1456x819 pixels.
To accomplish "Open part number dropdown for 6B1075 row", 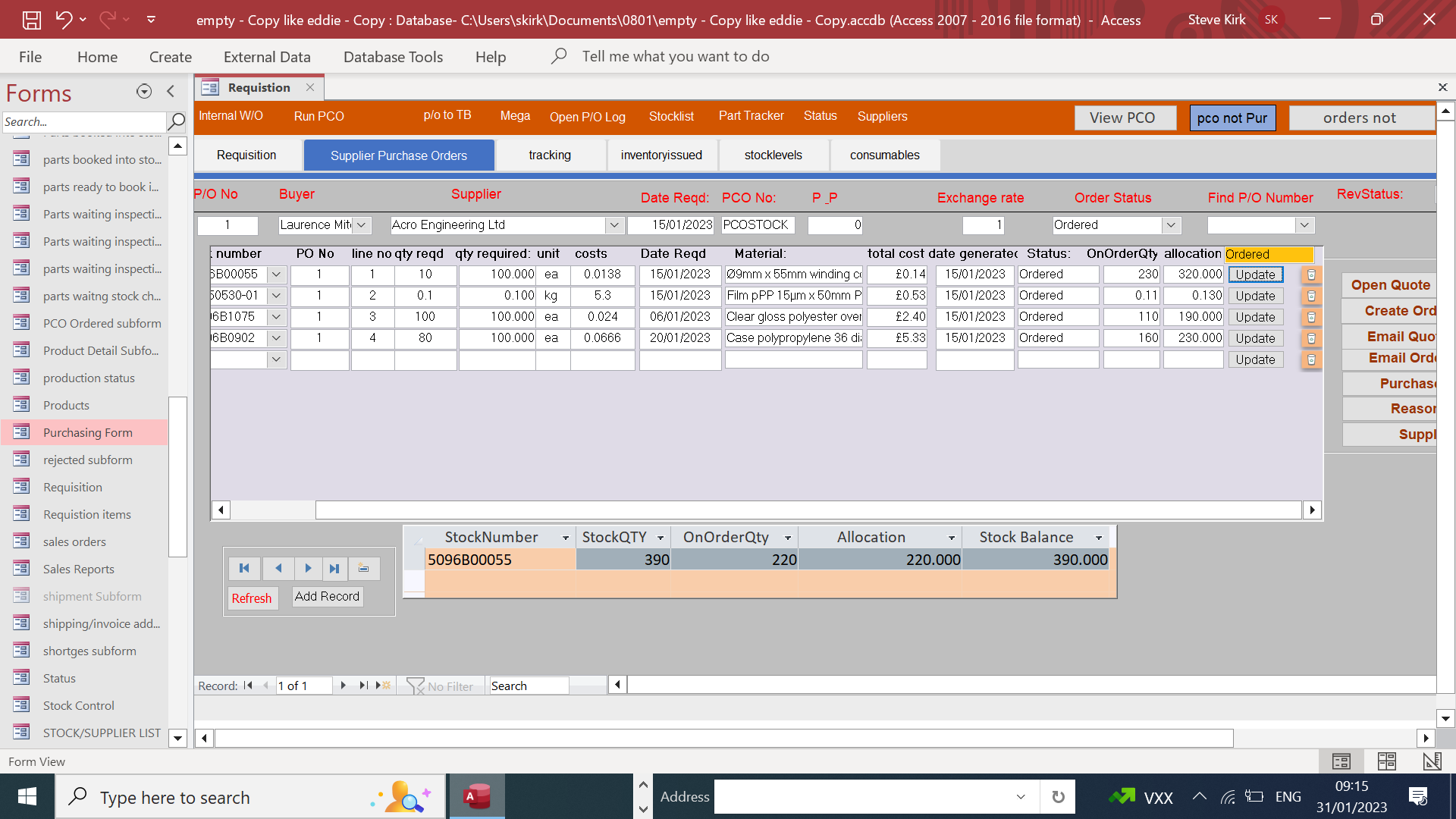I will 276,317.
